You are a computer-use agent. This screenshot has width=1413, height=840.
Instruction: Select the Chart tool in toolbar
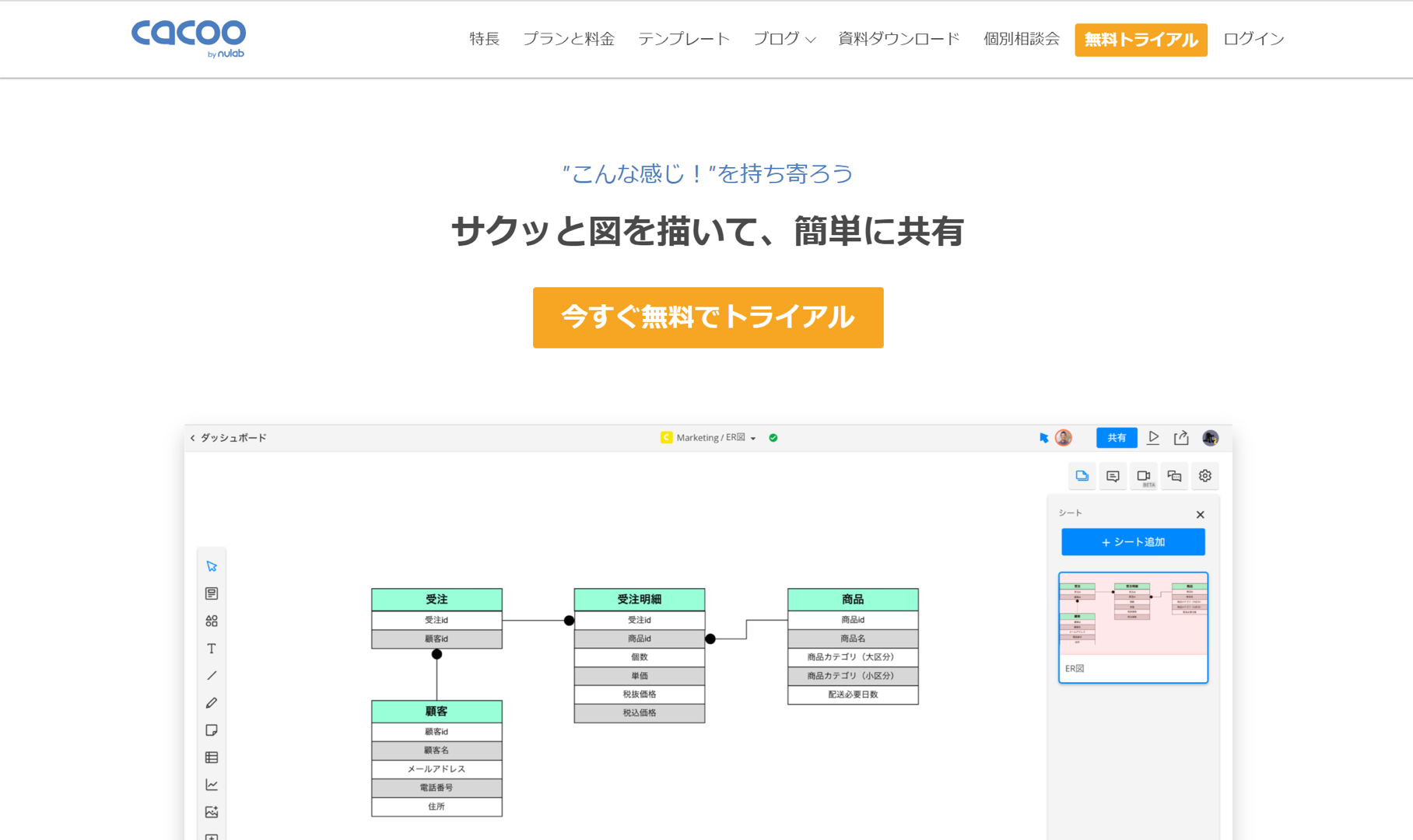212,785
